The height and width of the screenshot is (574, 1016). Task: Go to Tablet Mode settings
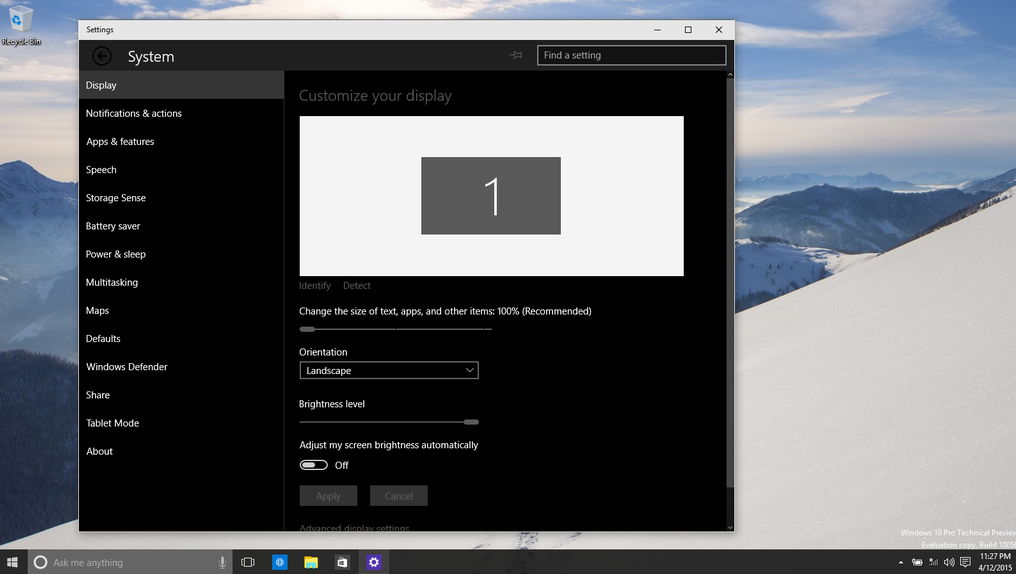coord(112,423)
